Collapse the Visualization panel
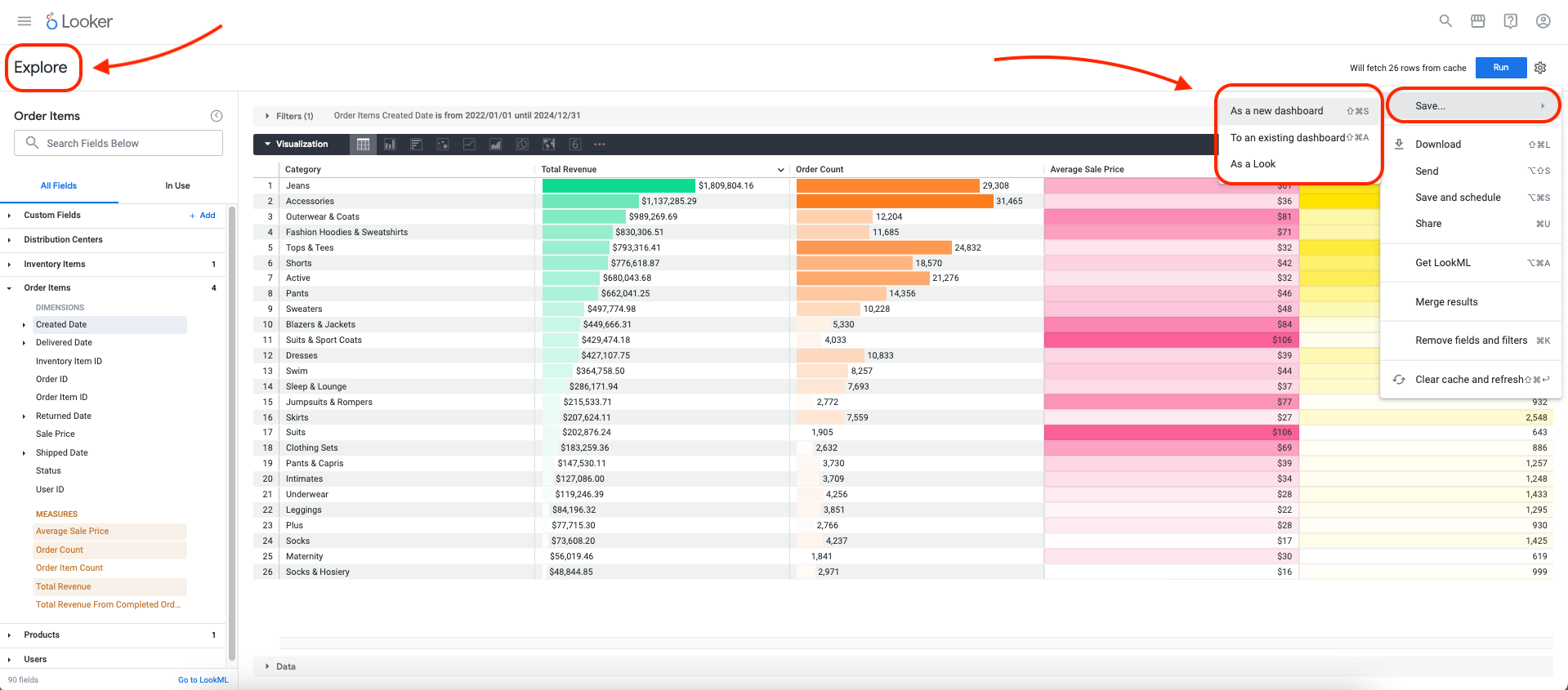 coord(296,144)
